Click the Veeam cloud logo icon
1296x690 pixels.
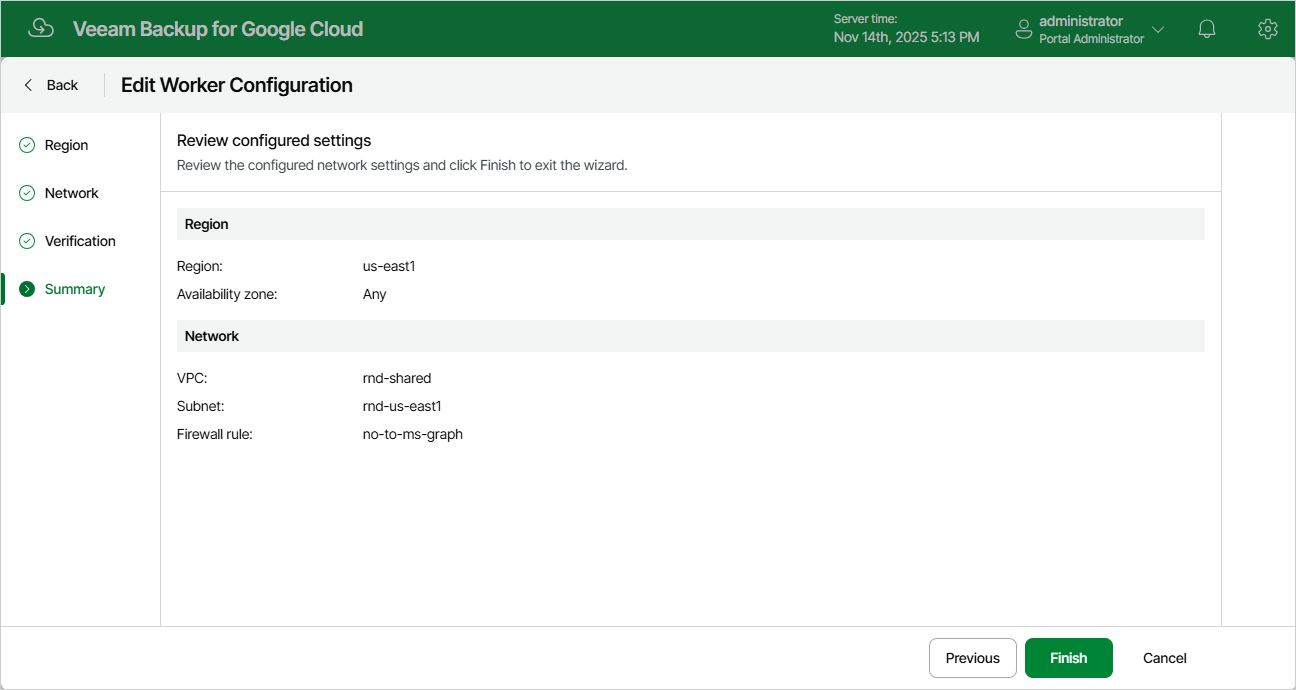[41, 28]
